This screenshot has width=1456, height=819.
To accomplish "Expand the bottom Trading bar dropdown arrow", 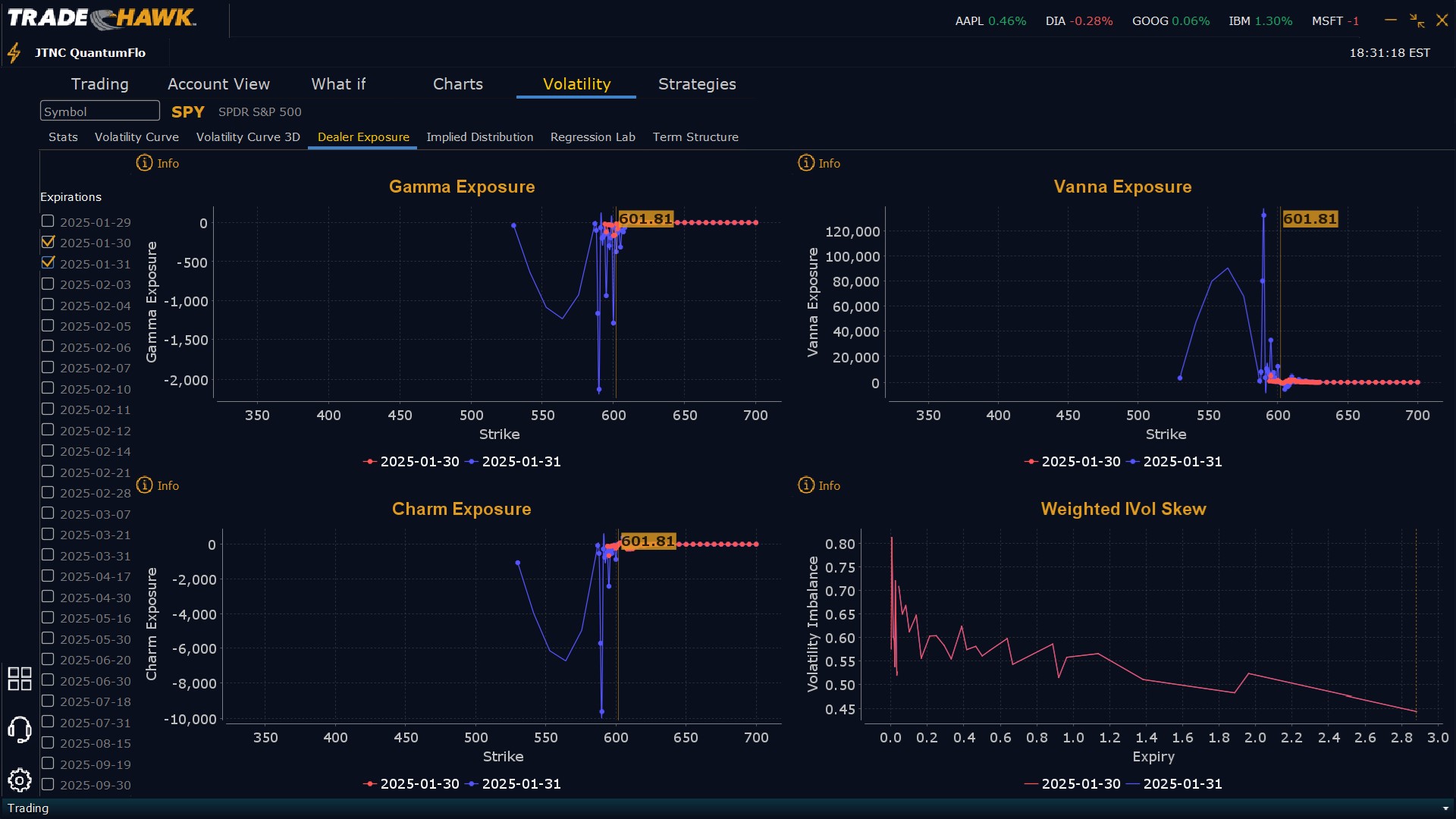I will (x=1445, y=808).
